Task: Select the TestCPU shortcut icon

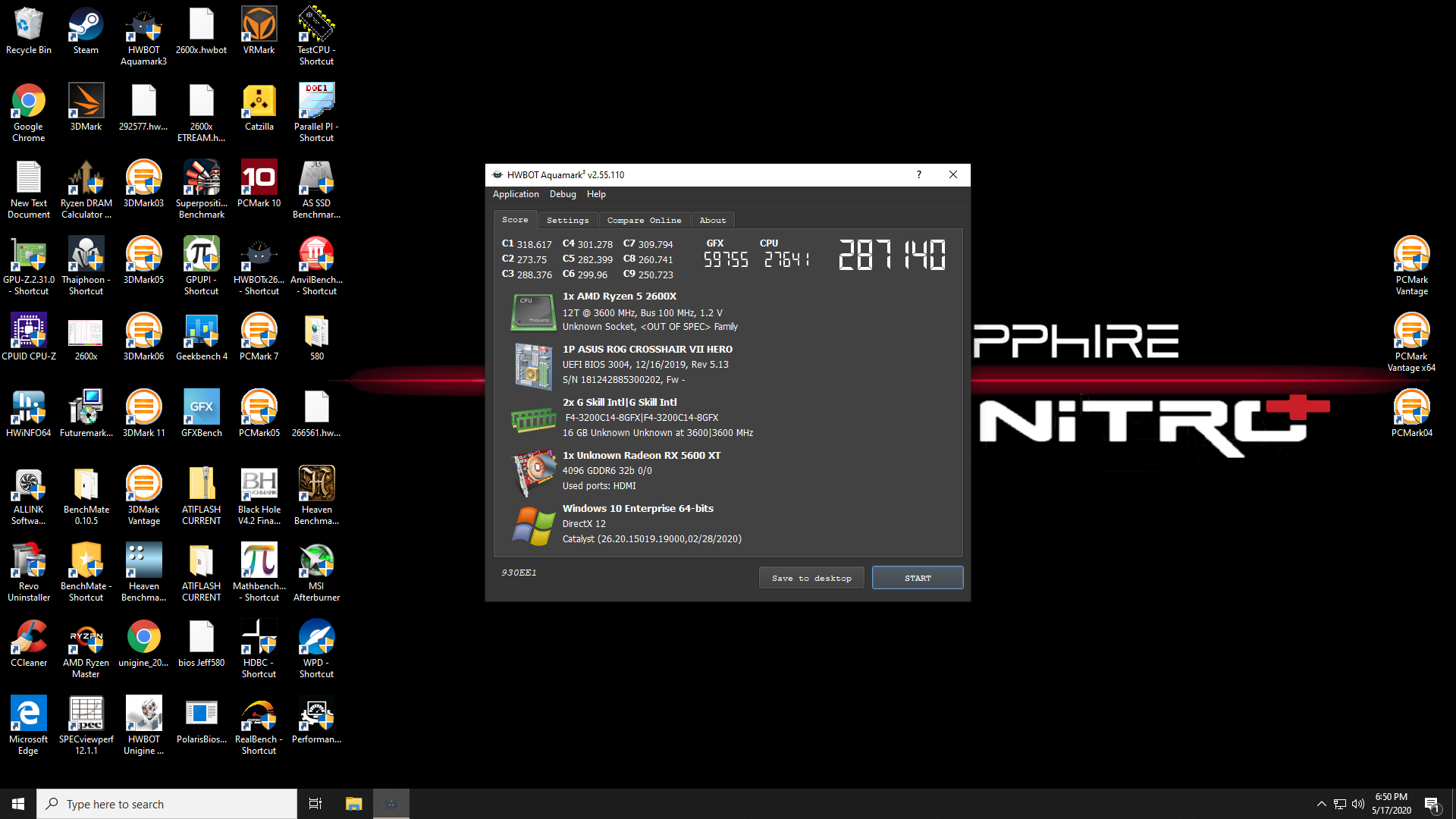Action: coord(316,36)
